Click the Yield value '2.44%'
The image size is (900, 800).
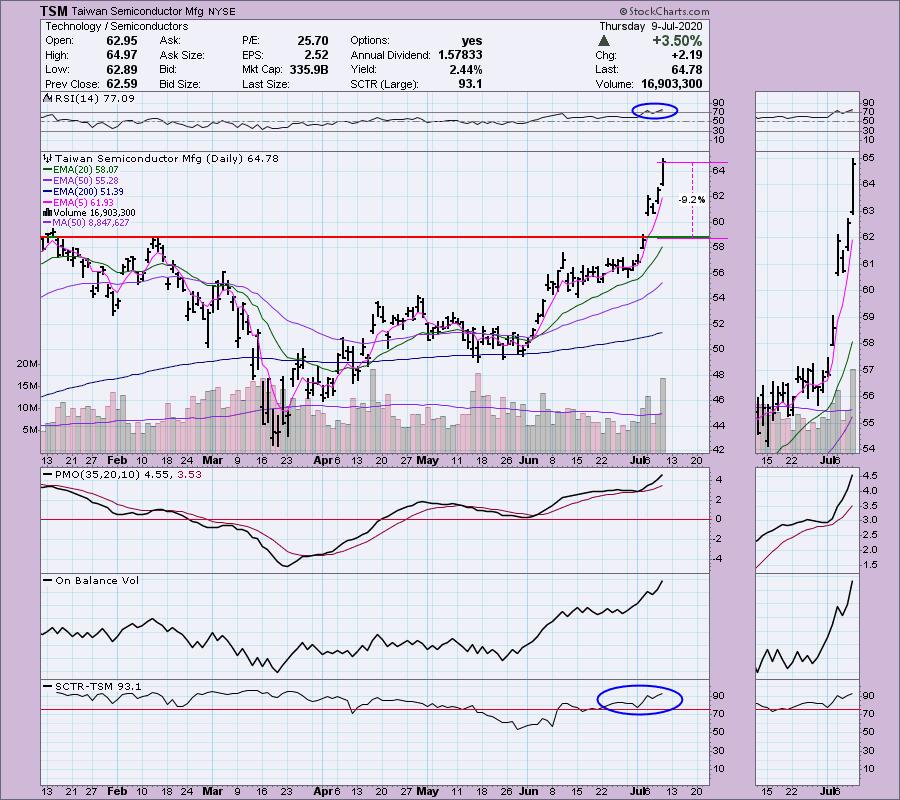pyautogui.click(x=465, y=69)
